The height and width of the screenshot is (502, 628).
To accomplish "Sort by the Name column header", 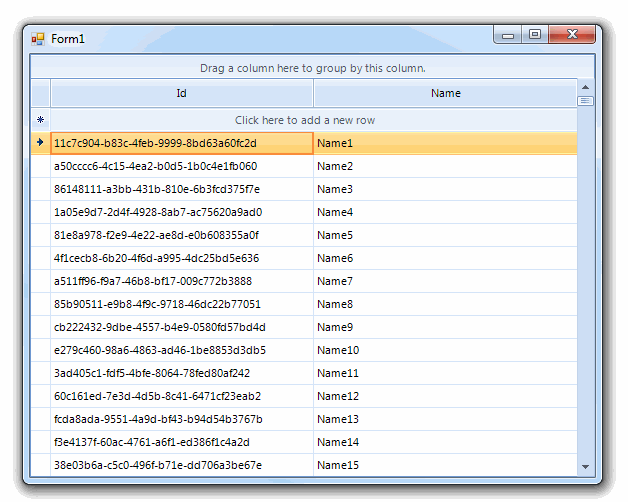I will pos(445,93).
